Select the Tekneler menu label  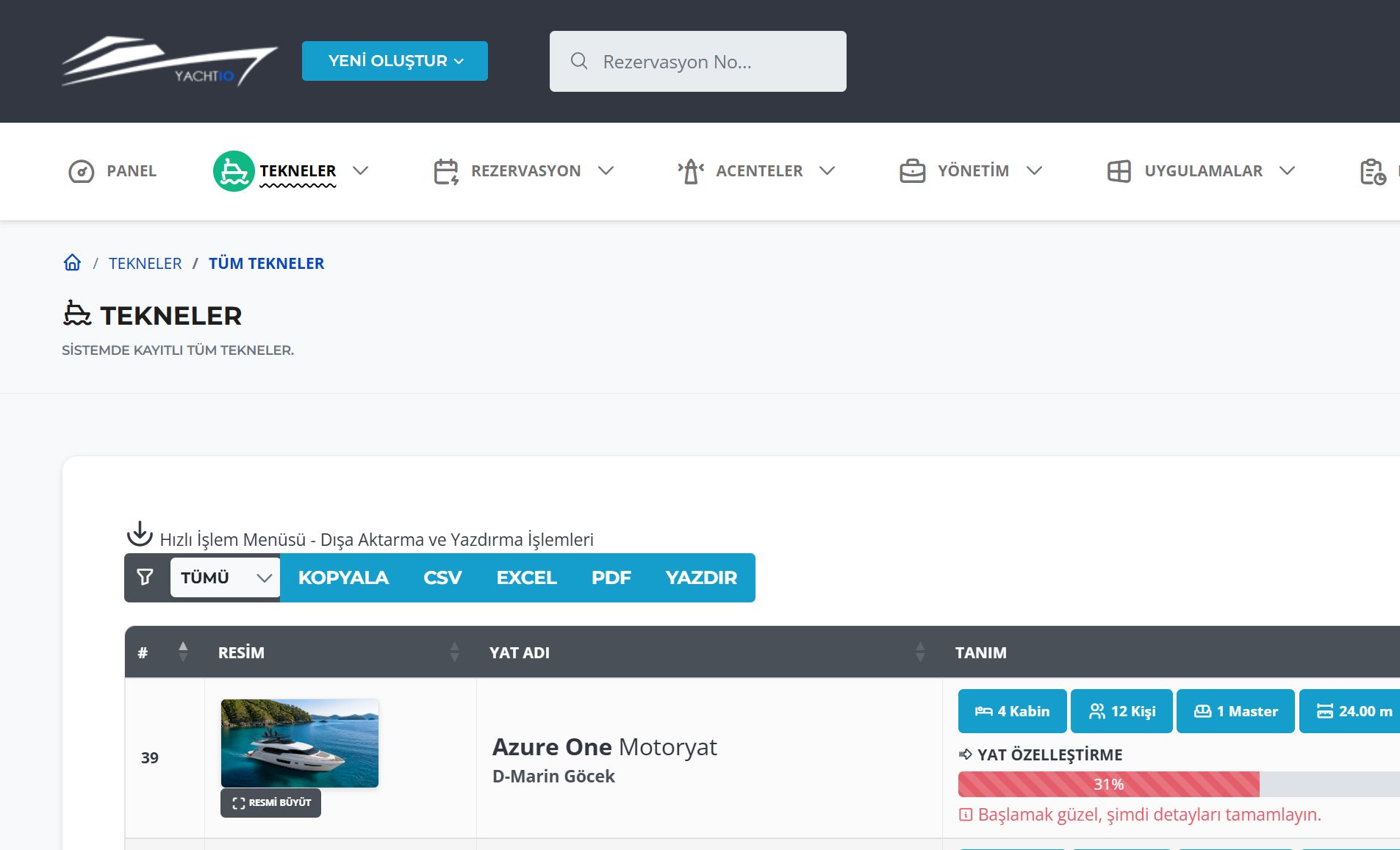[298, 170]
